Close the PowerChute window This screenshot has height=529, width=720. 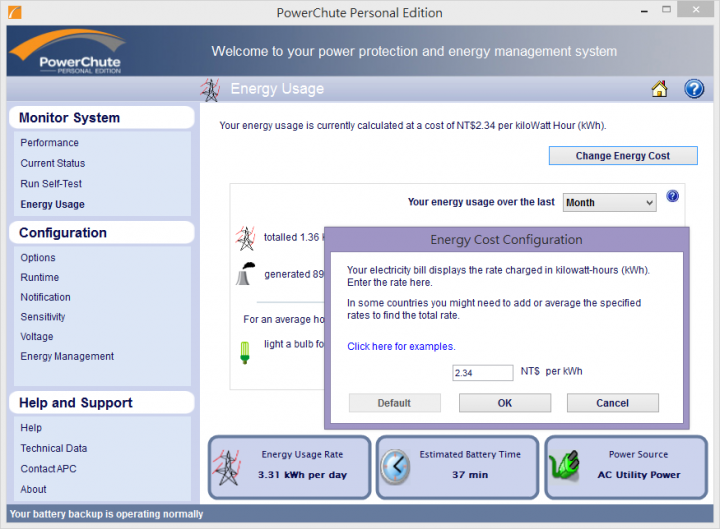696,9
